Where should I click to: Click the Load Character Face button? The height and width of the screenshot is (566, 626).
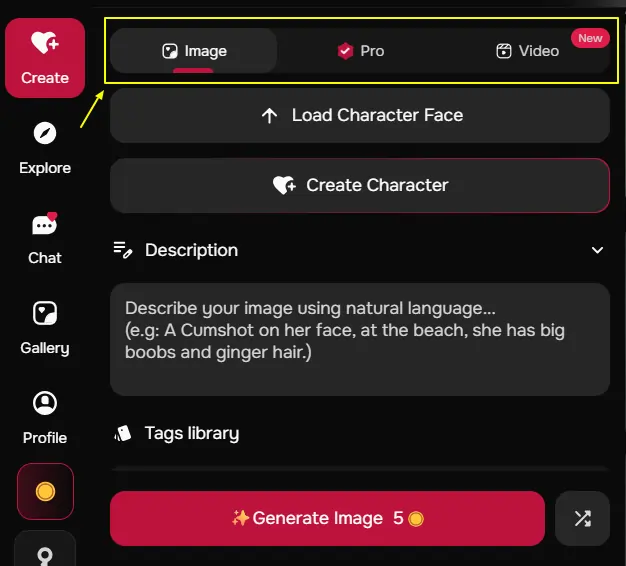pos(360,115)
